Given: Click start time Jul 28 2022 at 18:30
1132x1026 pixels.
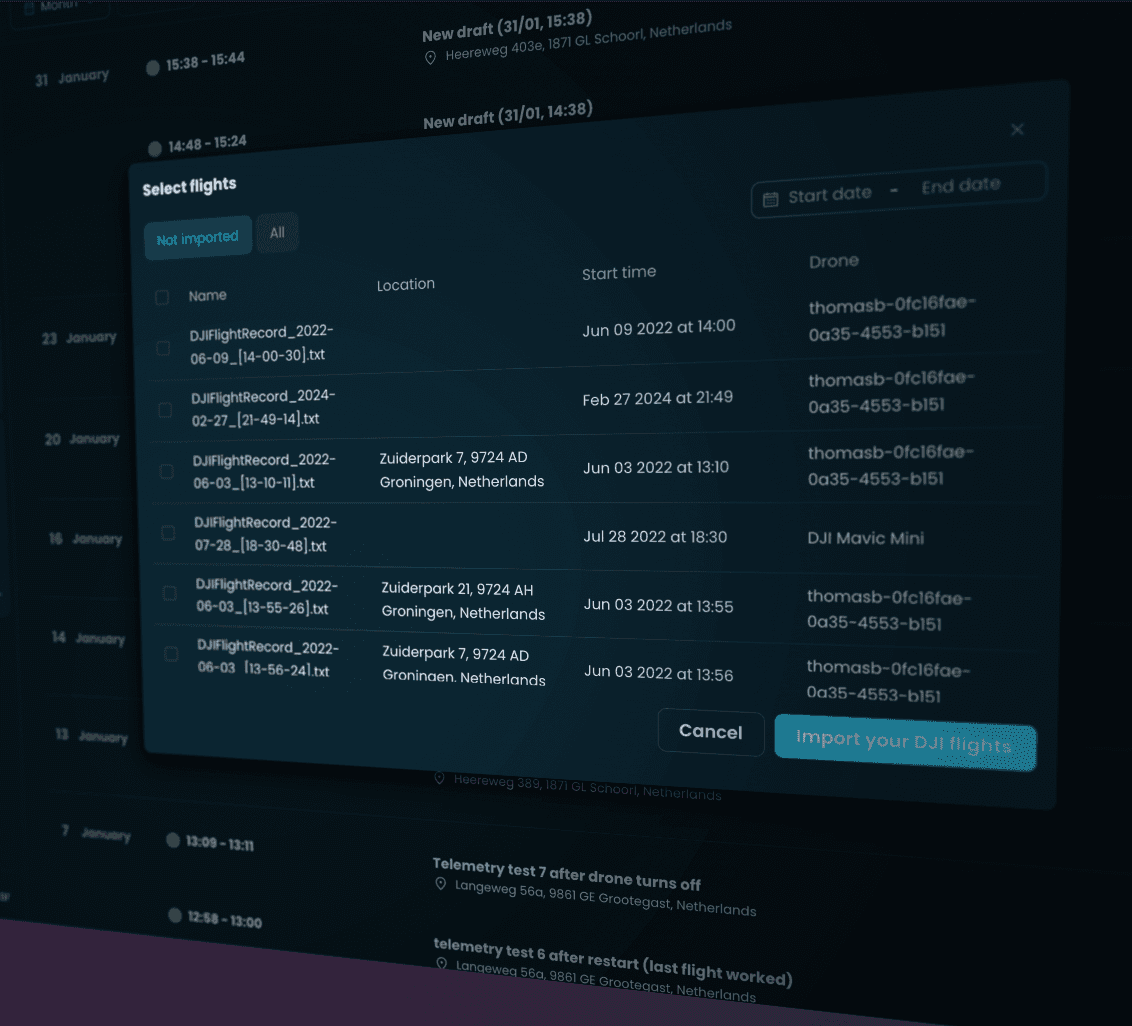Looking at the screenshot, I should click(656, 536).
